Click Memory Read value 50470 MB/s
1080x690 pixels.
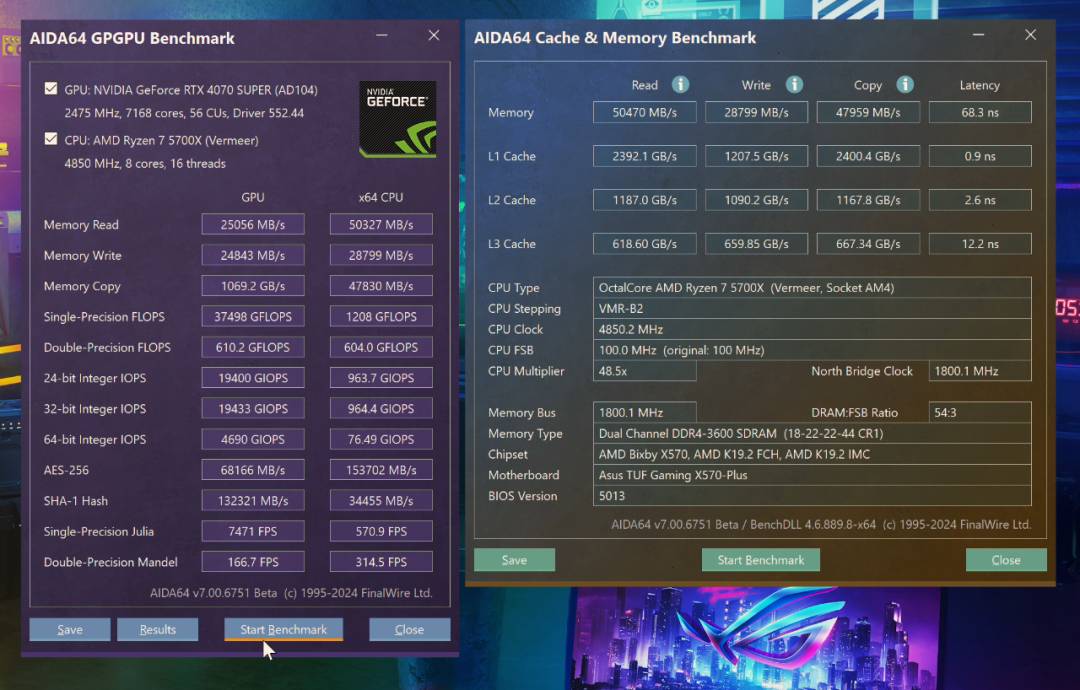tap(645, 112)
